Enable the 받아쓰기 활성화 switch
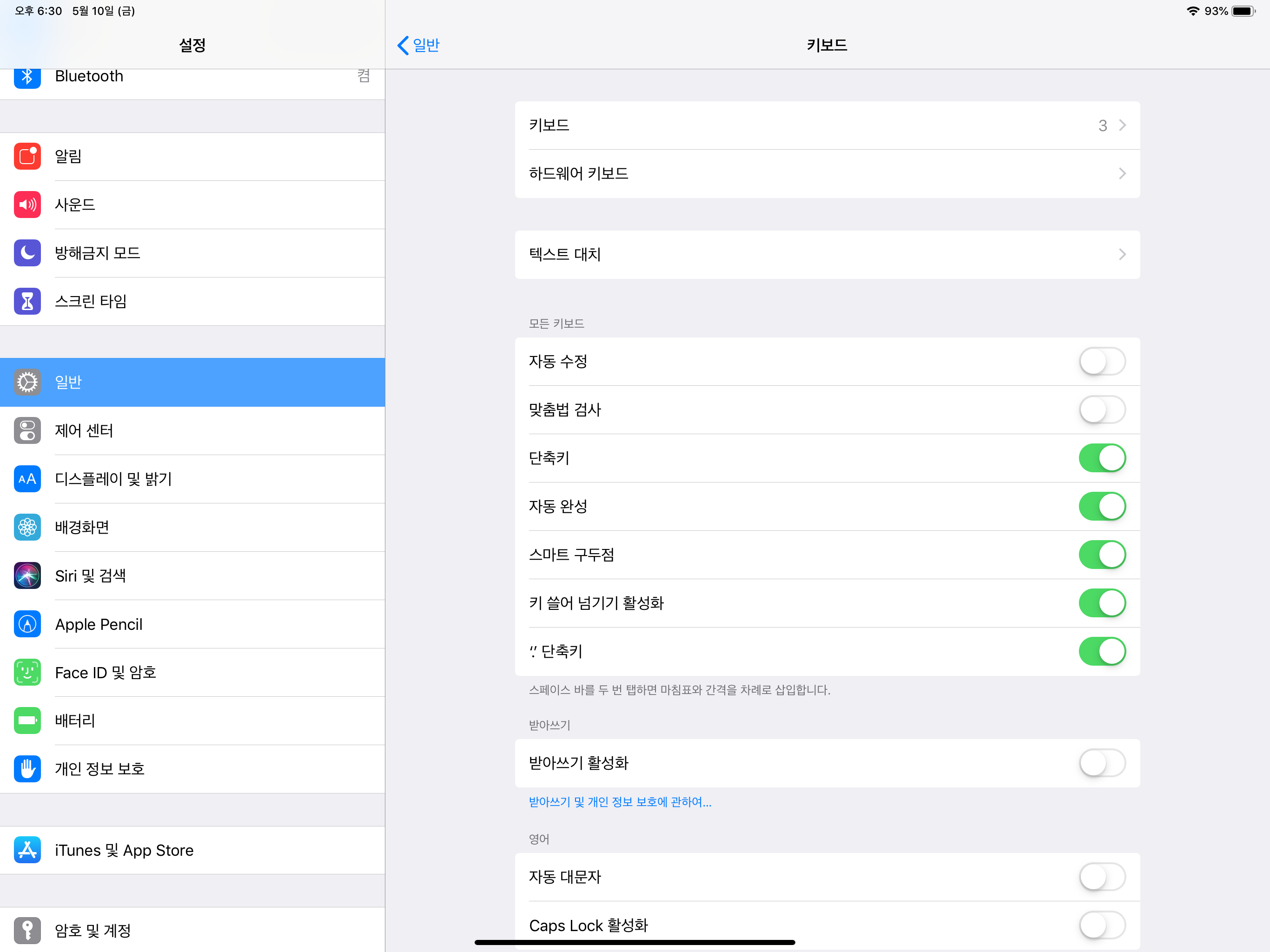This screenshot has height=952, width=1270. coord(1101,763)
